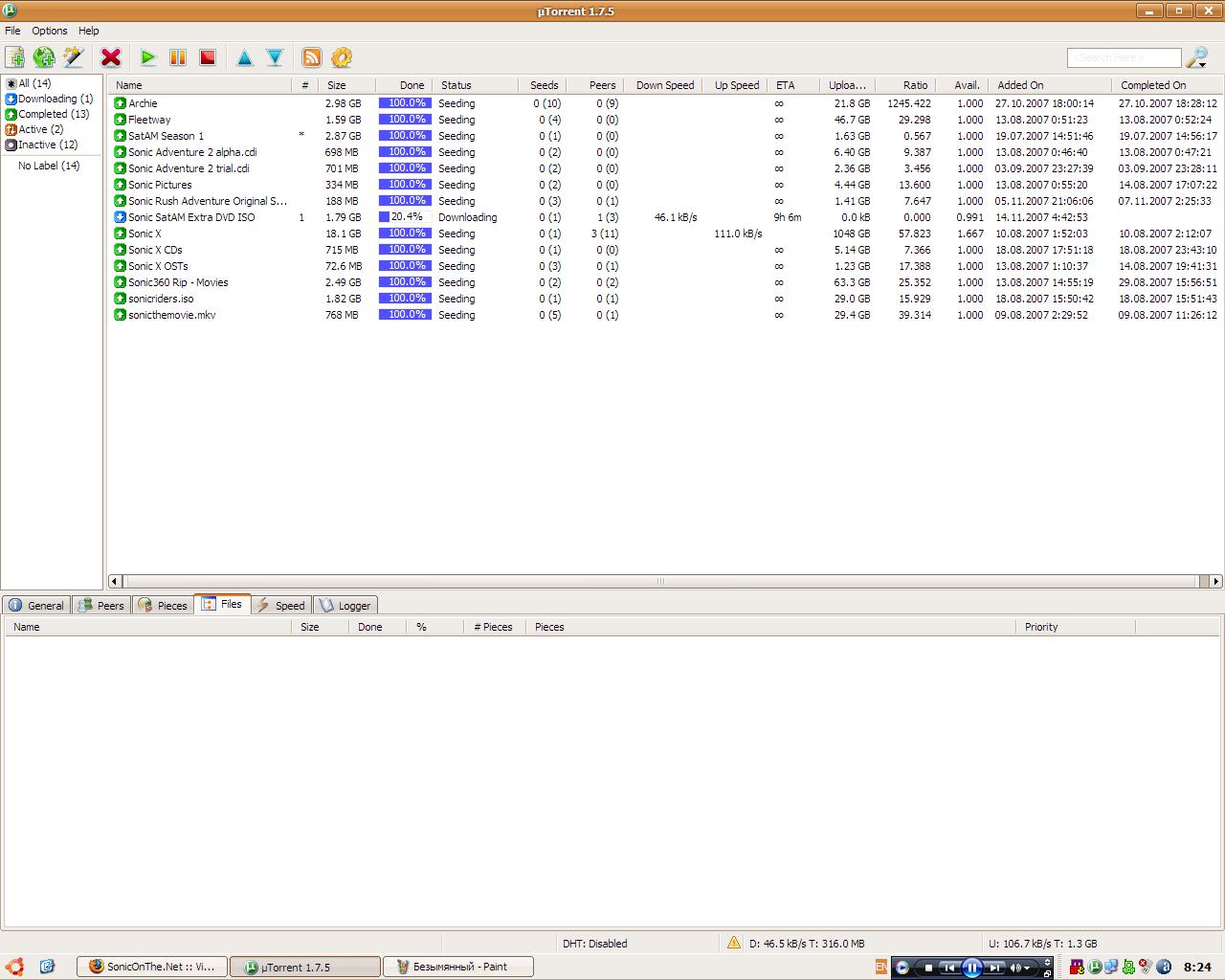
Task: Click the EN language indicator
Action: 881,968
